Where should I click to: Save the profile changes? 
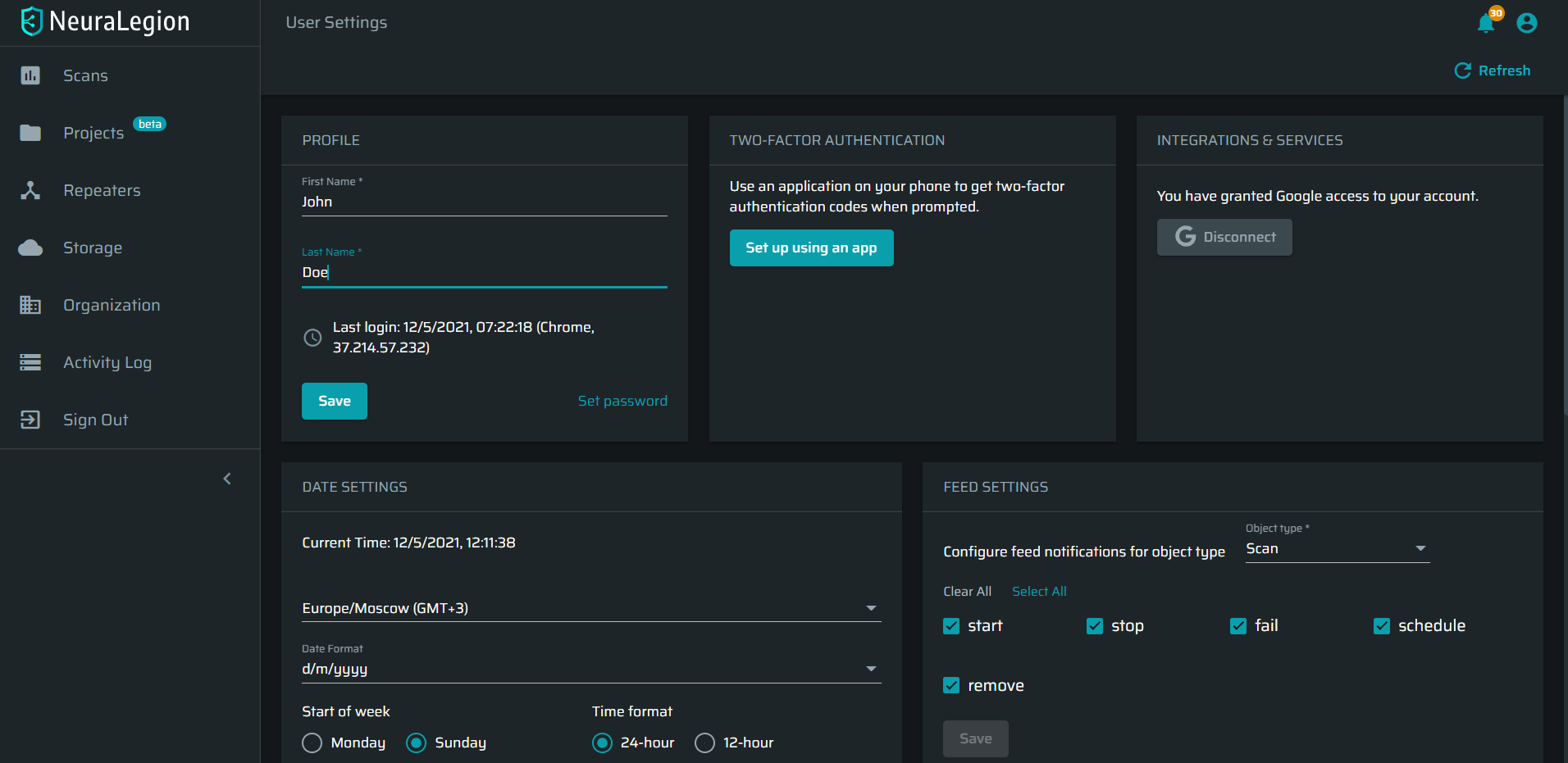point(335,401)
